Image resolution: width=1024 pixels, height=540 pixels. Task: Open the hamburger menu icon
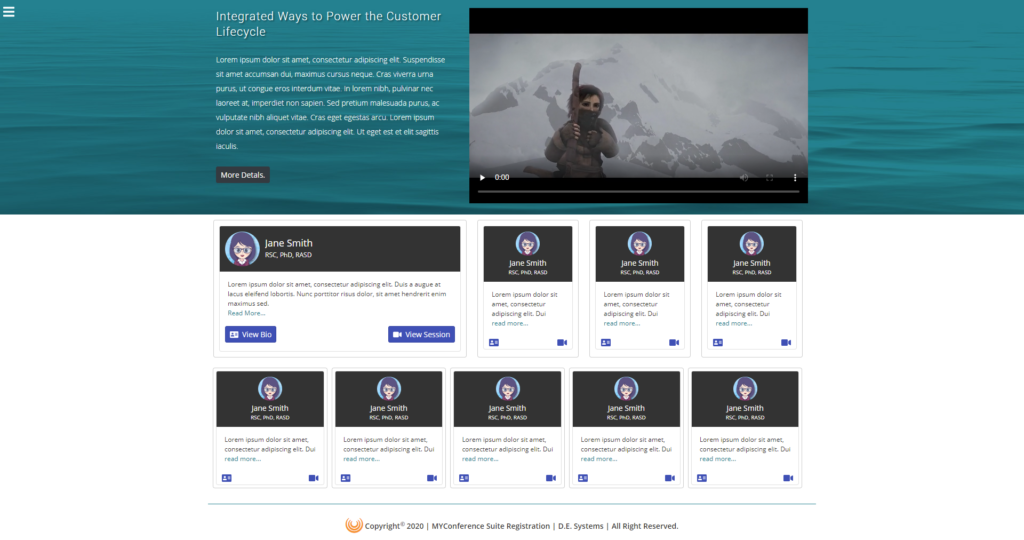pyautogui.click(x=8, y=12)
